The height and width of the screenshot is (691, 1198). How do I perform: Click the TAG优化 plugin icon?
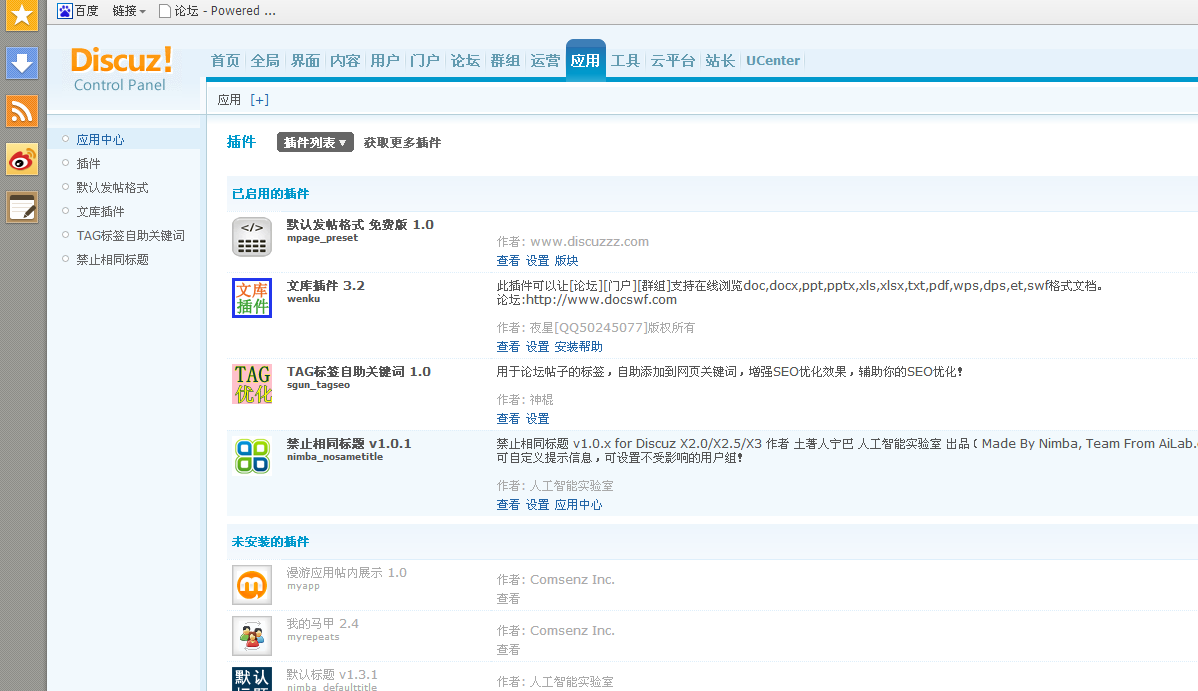252,384
